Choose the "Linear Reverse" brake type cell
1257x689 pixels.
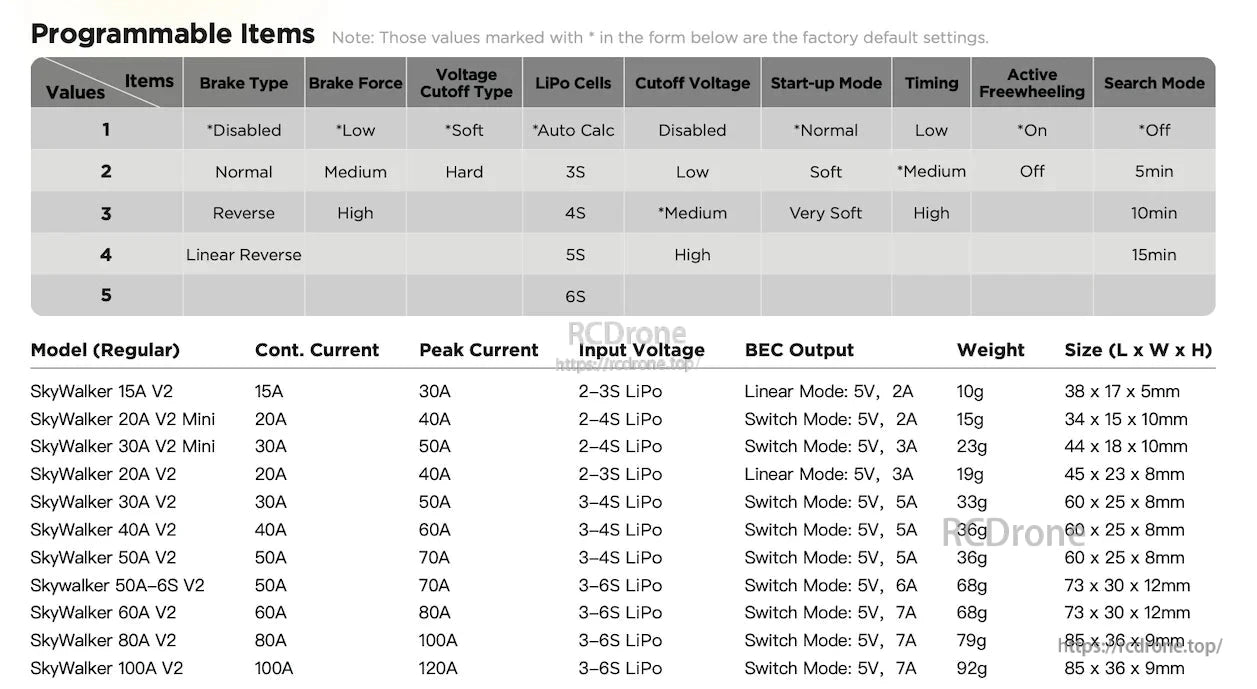pyautogui.click(x=243, y=255)
